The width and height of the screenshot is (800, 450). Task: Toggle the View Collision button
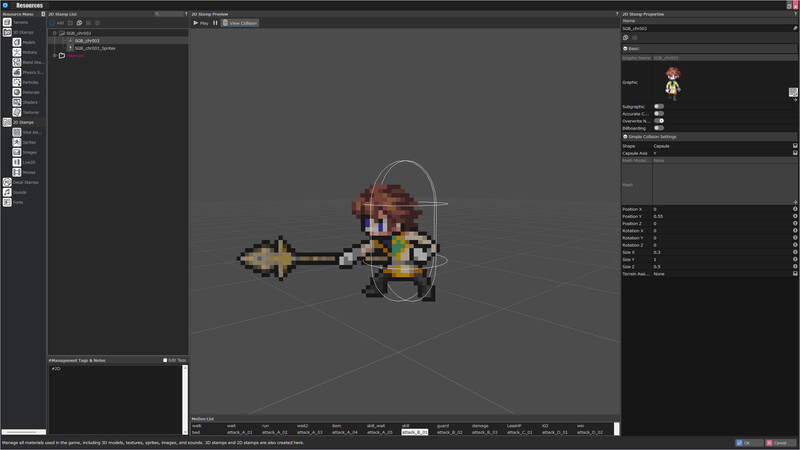(240, 23)
